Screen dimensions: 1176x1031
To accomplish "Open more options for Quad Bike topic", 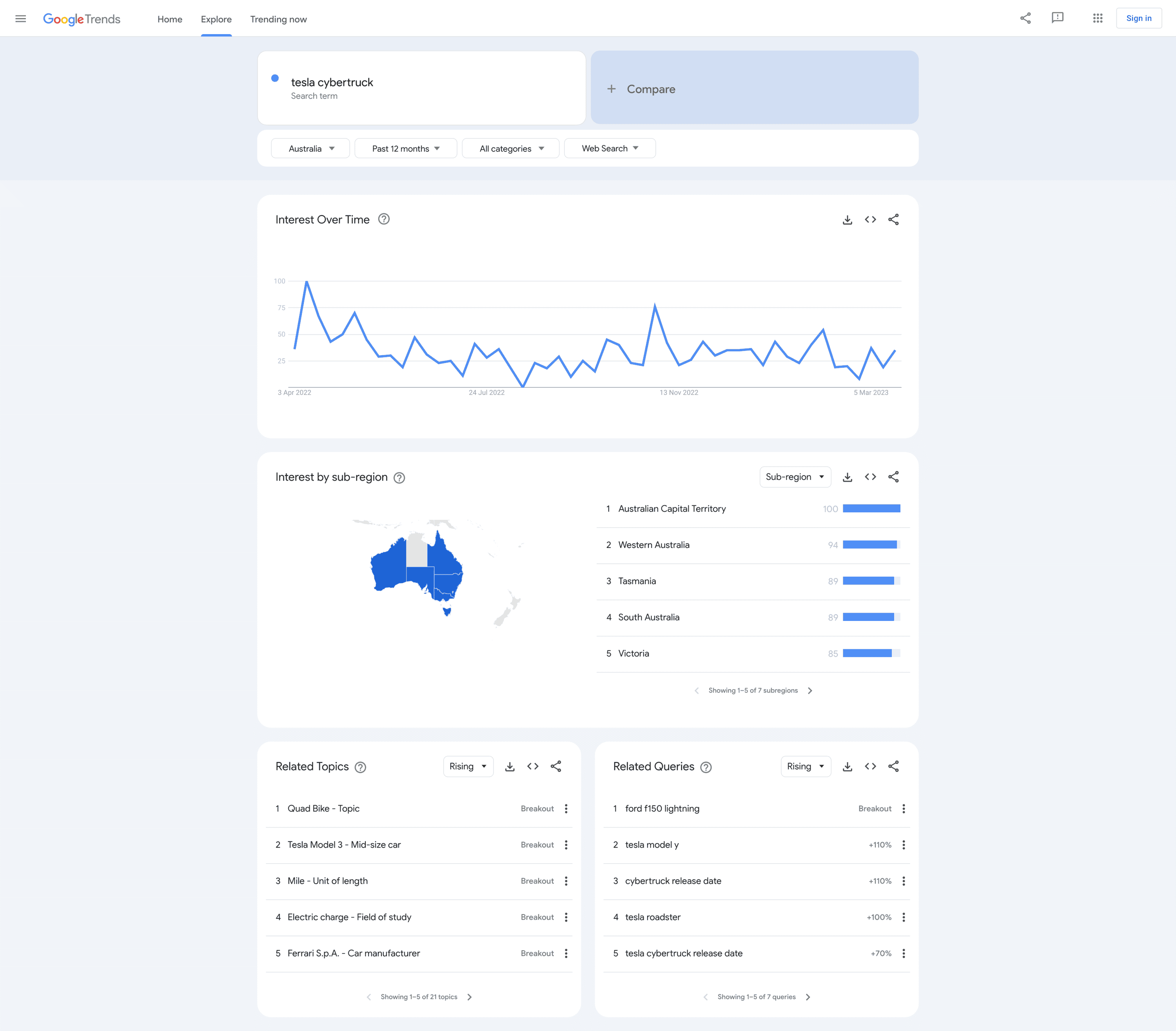I will pyautogui.click(x=566, y=808).
